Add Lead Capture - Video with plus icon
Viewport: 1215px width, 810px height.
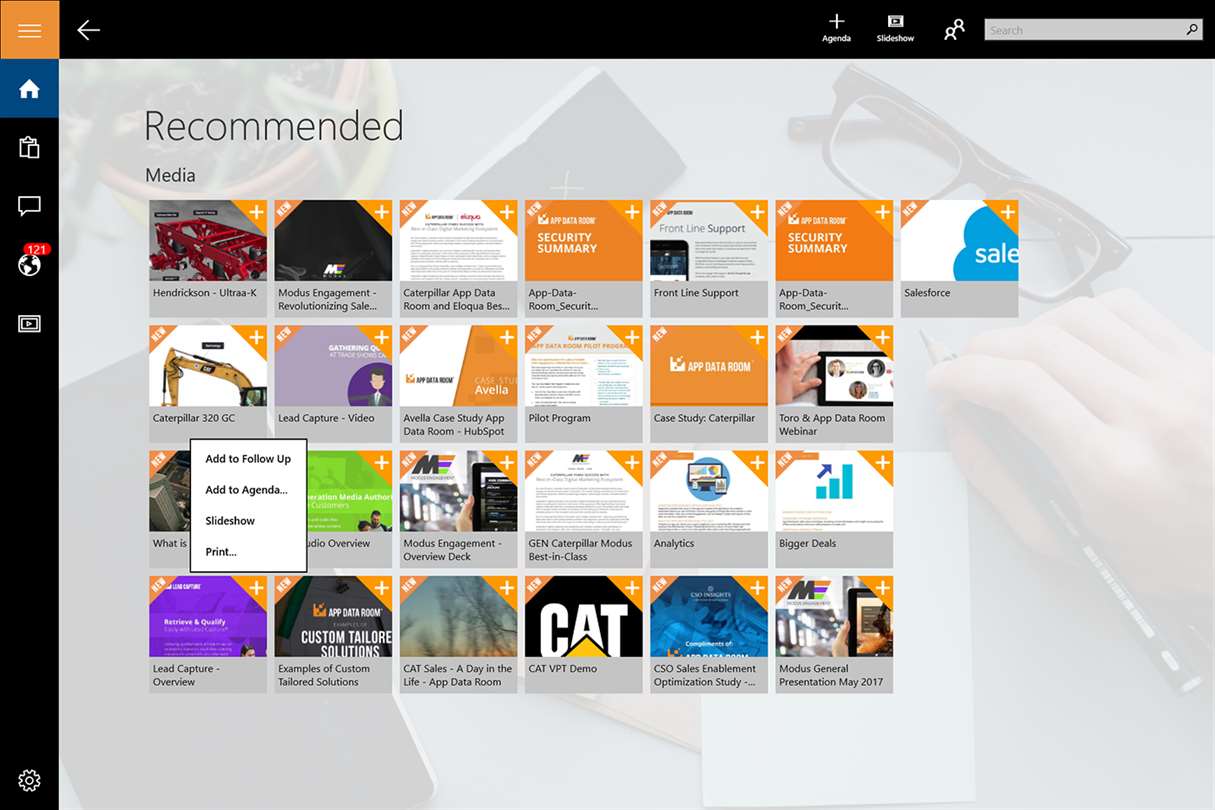[381, 337]
